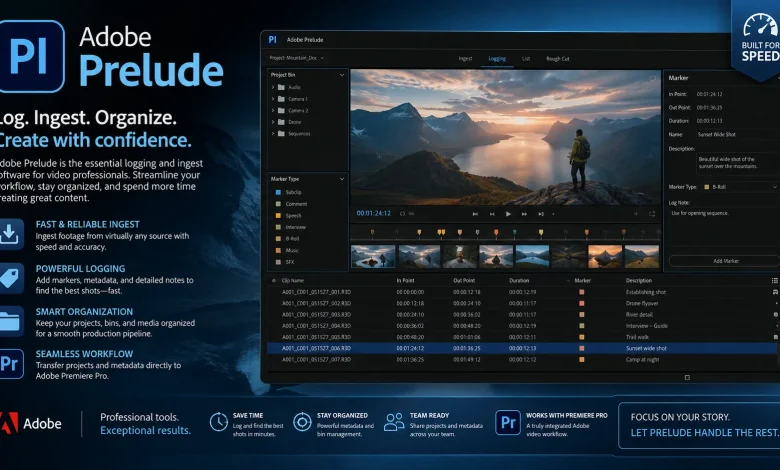Click the Drone folder icon

point(281,122)
